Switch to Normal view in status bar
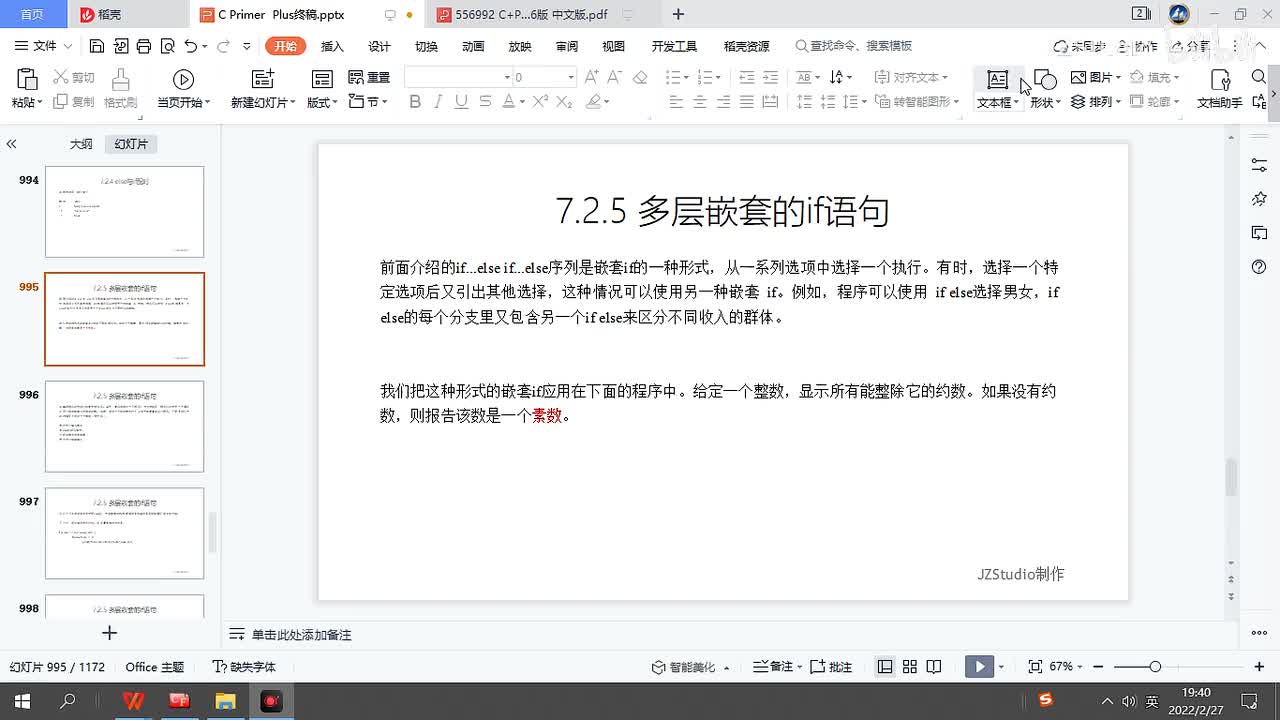This screenshot has height=720, width=1280. 885,667
